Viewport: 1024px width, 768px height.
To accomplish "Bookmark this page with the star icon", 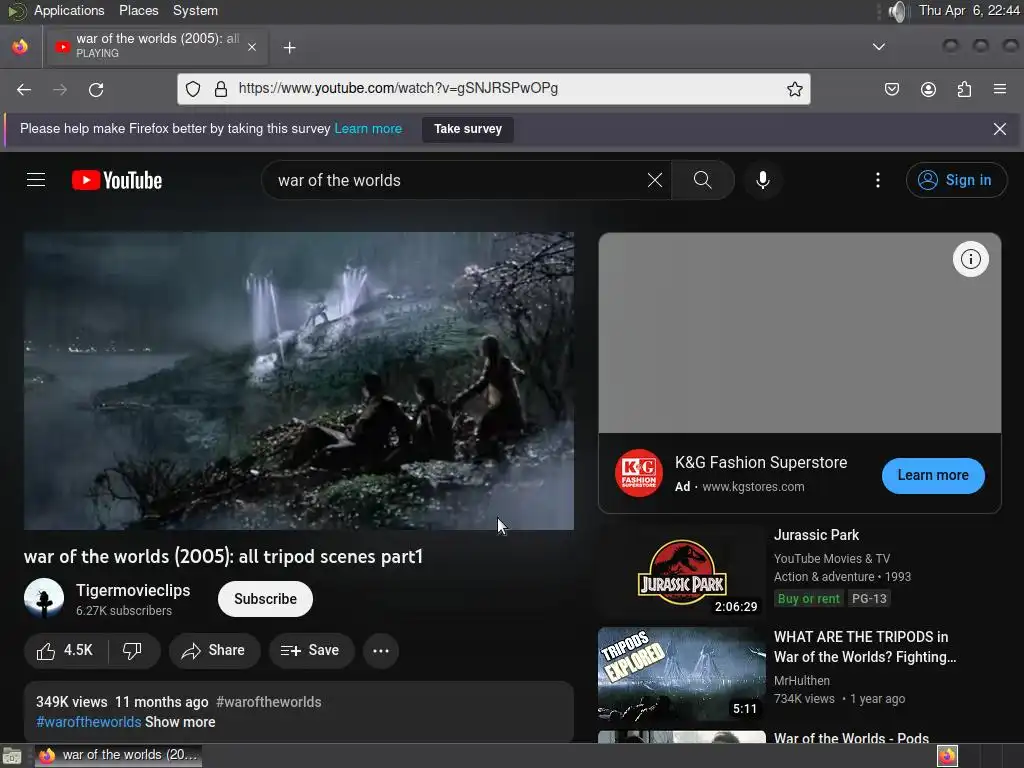I will (x=794, y=89).
